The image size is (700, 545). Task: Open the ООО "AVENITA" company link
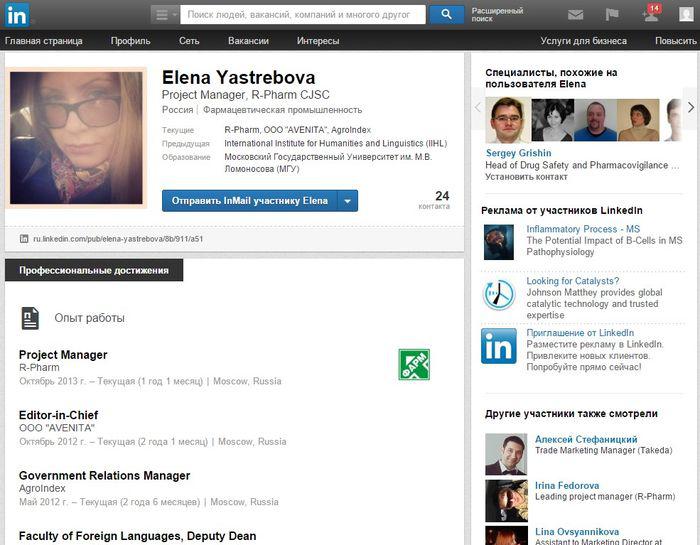click(57, 428)
